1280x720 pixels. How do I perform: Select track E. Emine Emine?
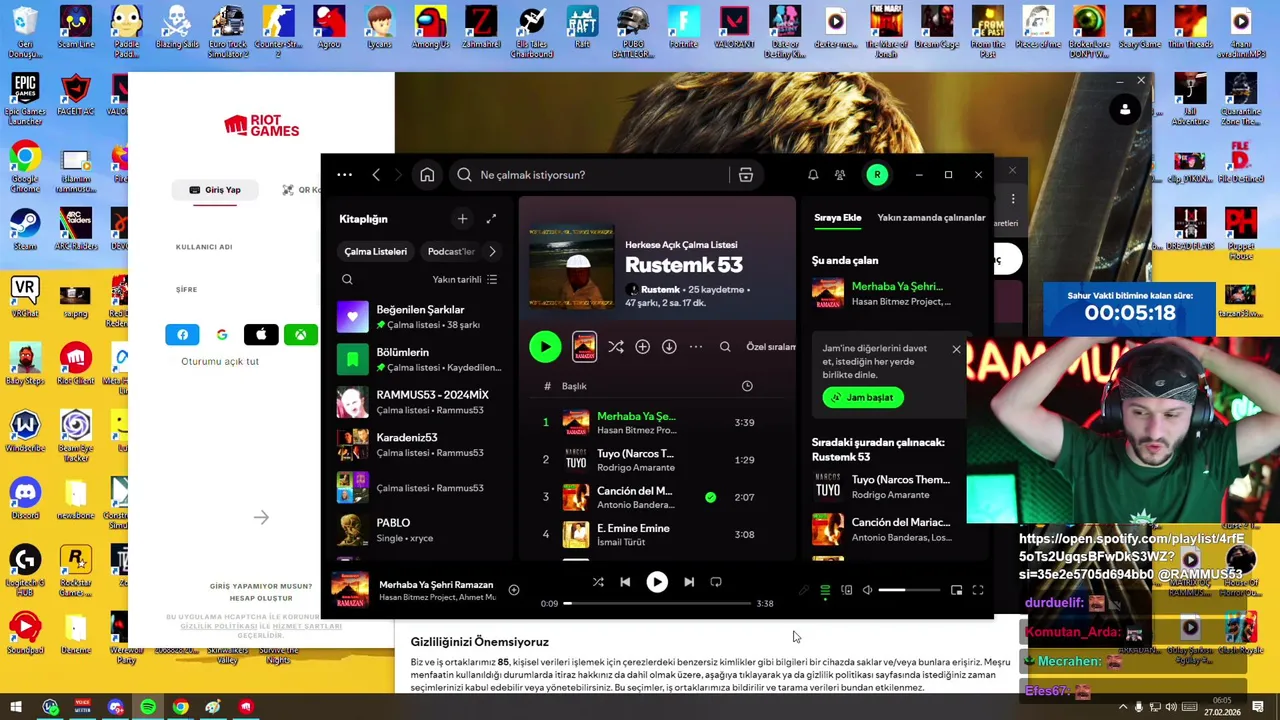point(655,534)
